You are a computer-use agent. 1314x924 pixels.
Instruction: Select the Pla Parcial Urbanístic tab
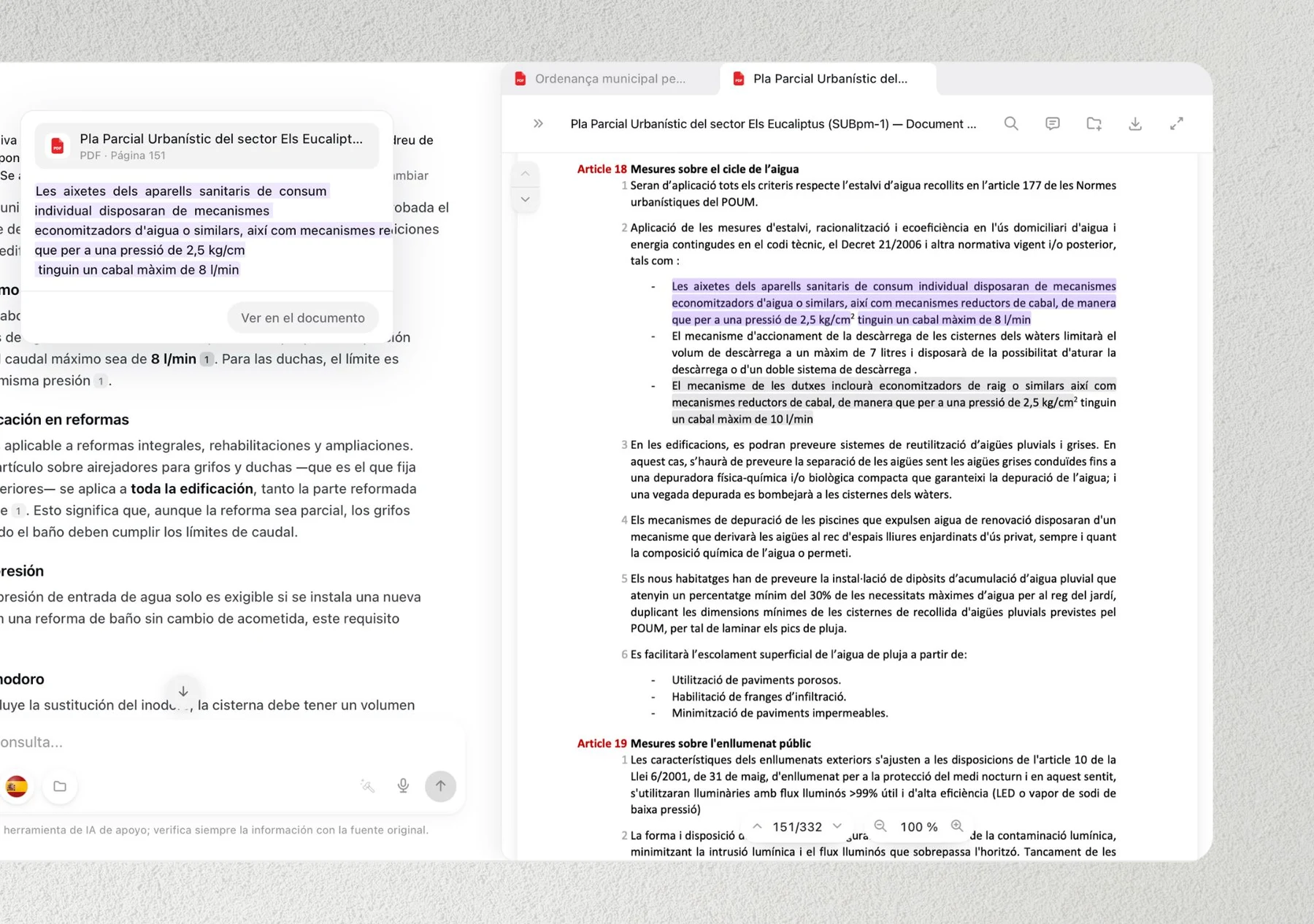click(828, 79)
